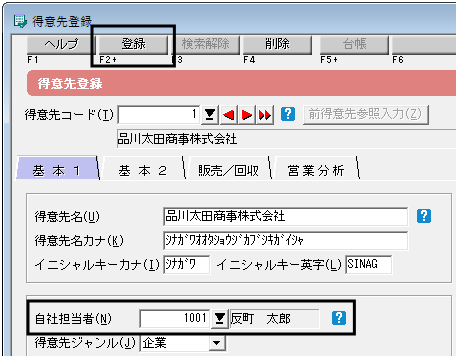Switch to the 基本 2 tab
Screen dimensions: 456x364
[x=143, y=168]
